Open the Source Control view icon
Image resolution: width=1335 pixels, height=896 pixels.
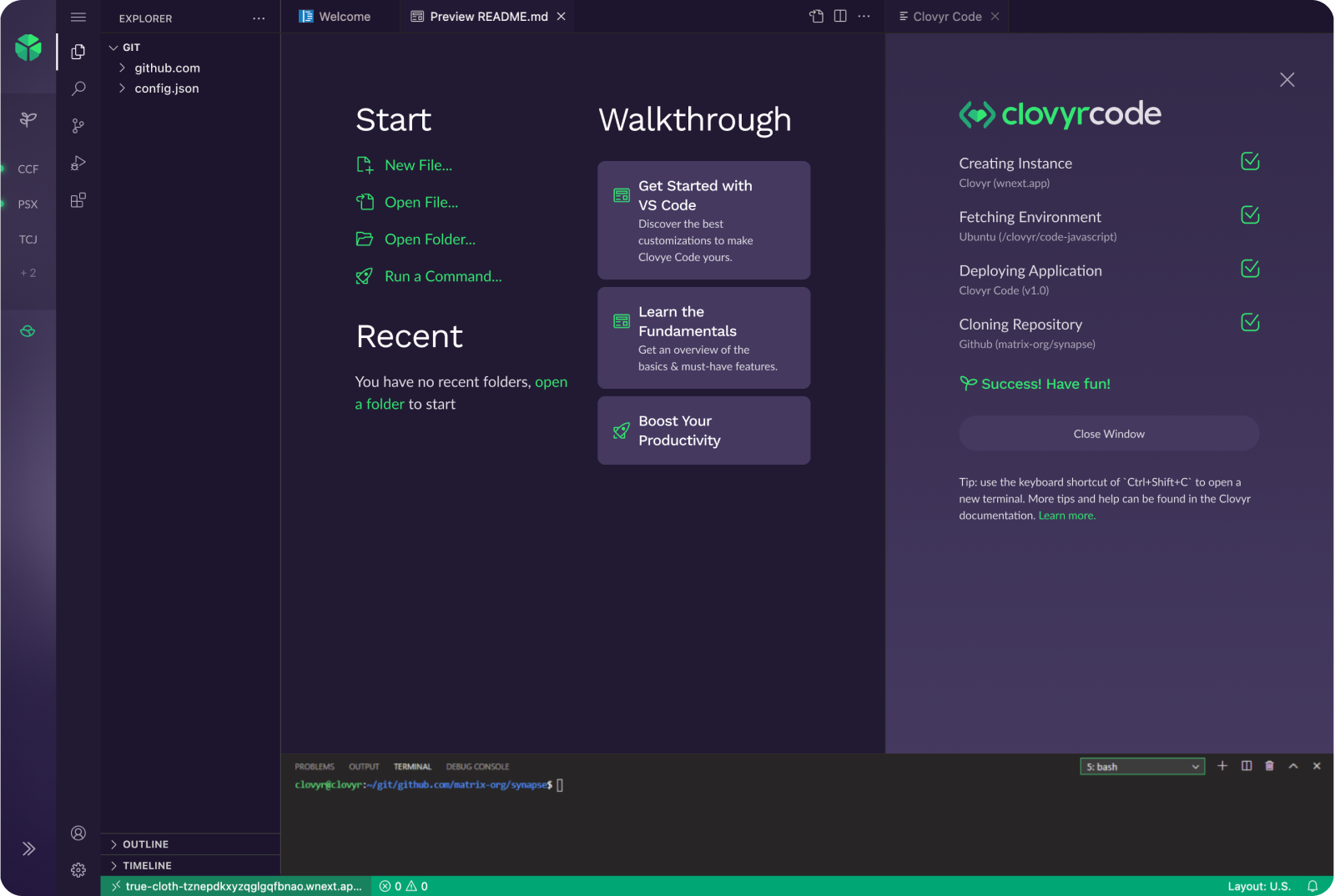tap(78, 126)
